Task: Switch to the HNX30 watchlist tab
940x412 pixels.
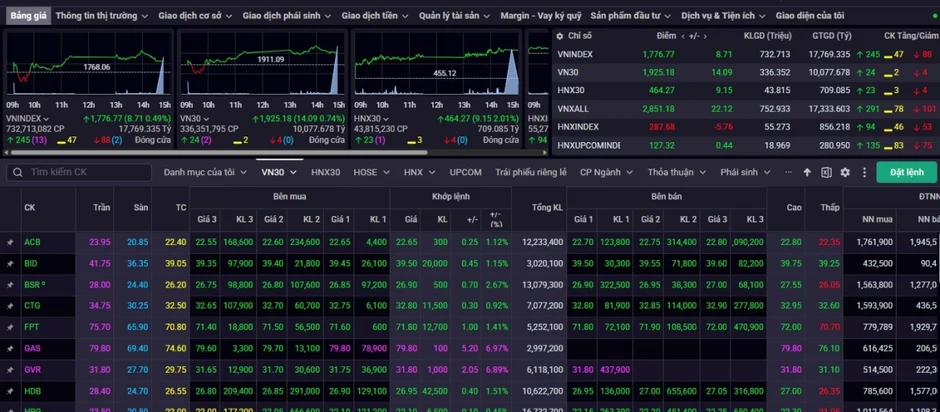Action: [326, 172]
